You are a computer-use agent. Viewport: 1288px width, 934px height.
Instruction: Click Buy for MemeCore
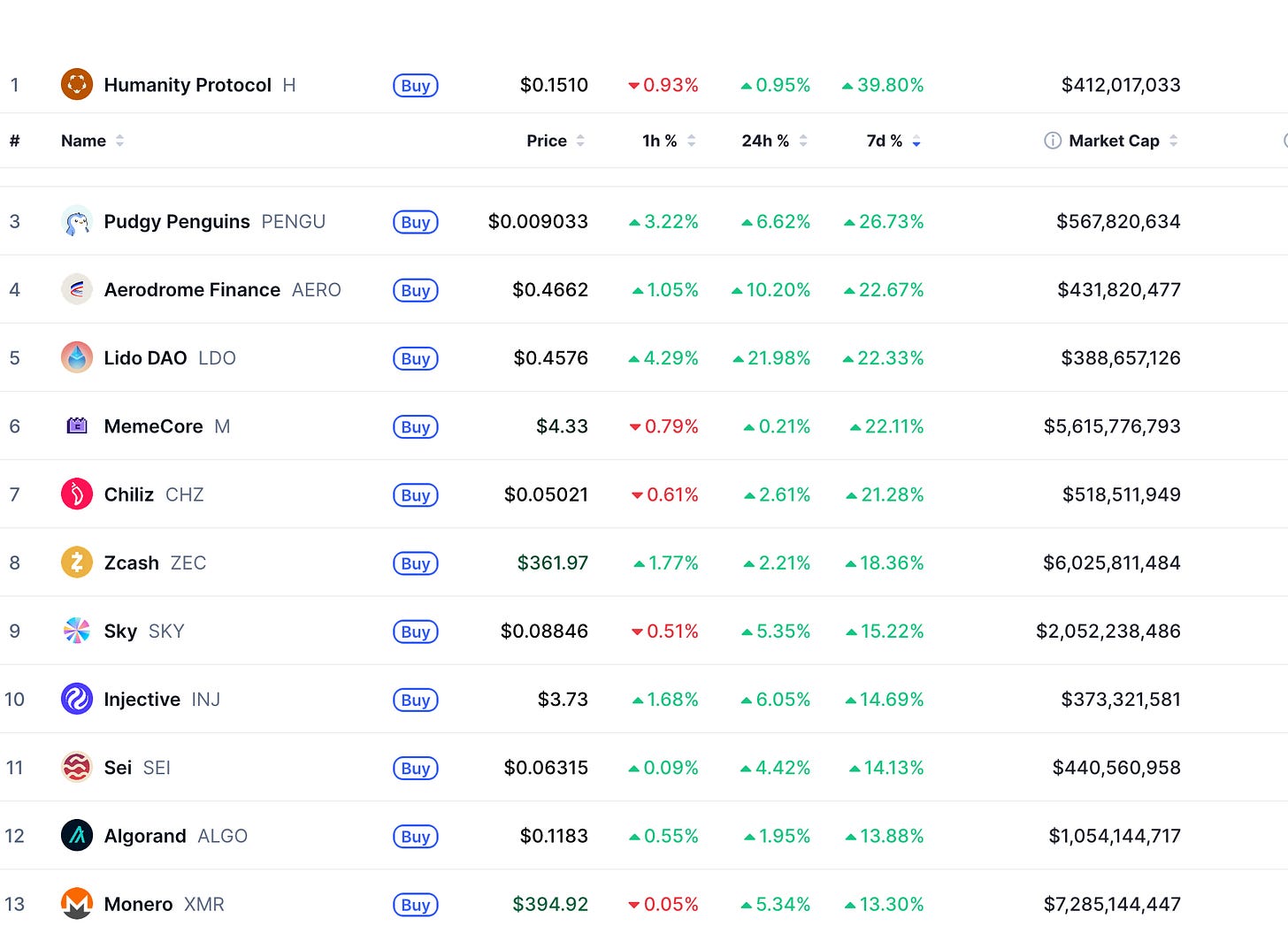click(x=416, y=427)
